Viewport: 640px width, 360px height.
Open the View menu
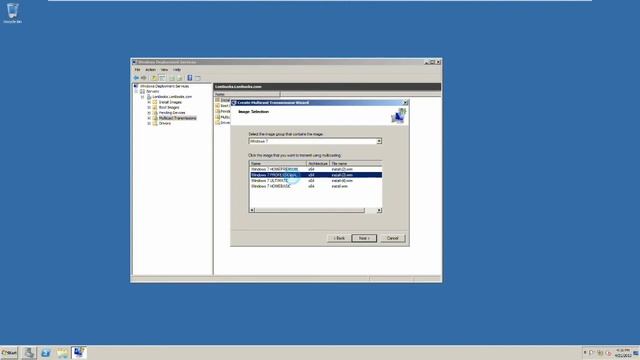[x=164, y=70]
